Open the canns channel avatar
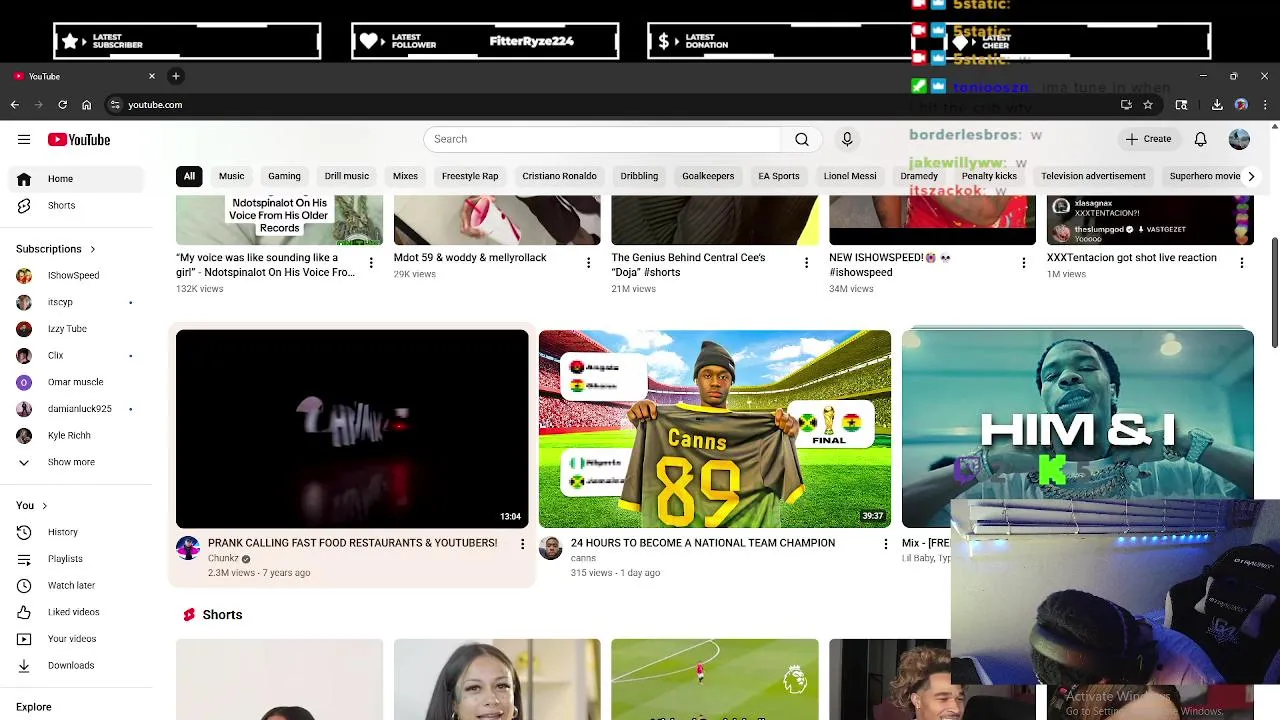1280x720 pixels. 551,547
